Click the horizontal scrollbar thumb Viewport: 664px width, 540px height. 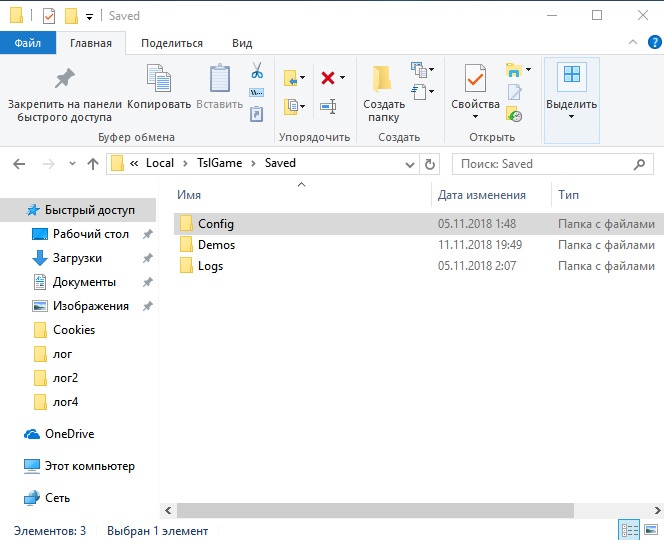tap(375, 510)
